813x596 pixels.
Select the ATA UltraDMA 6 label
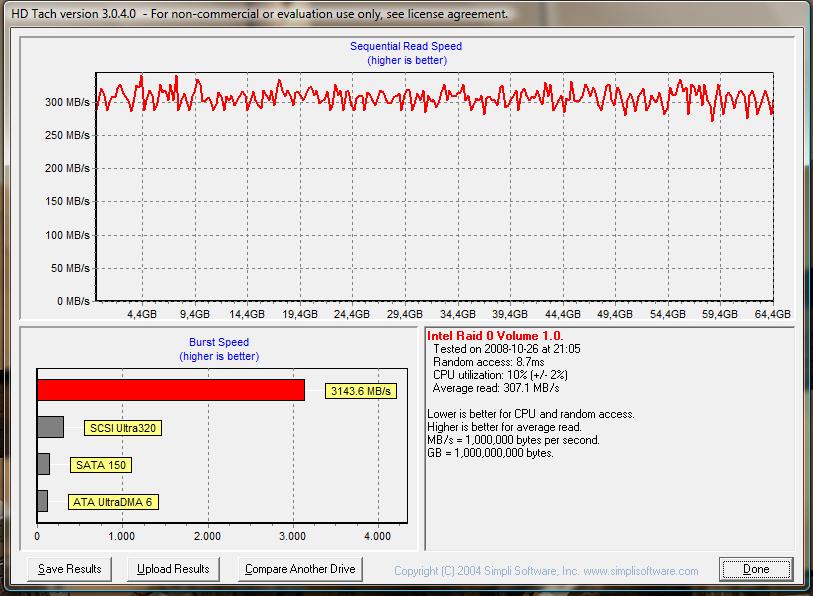click(113, 502)
